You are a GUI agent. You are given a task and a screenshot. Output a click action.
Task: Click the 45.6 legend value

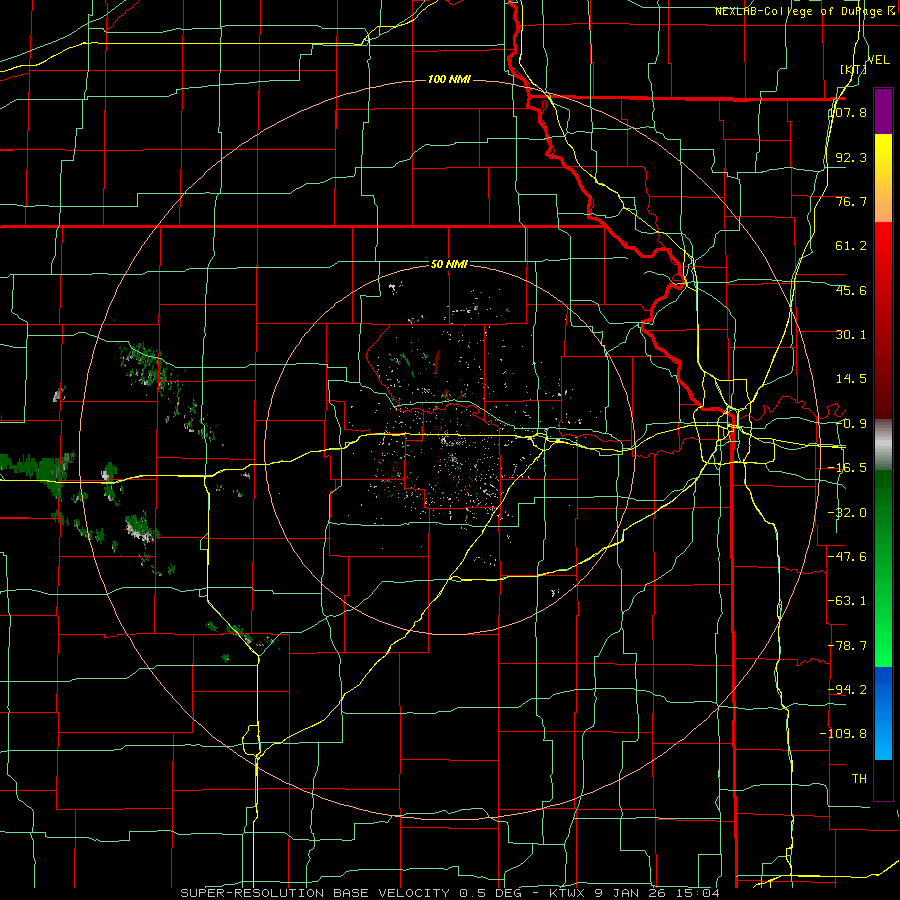[x=851, y=290]
